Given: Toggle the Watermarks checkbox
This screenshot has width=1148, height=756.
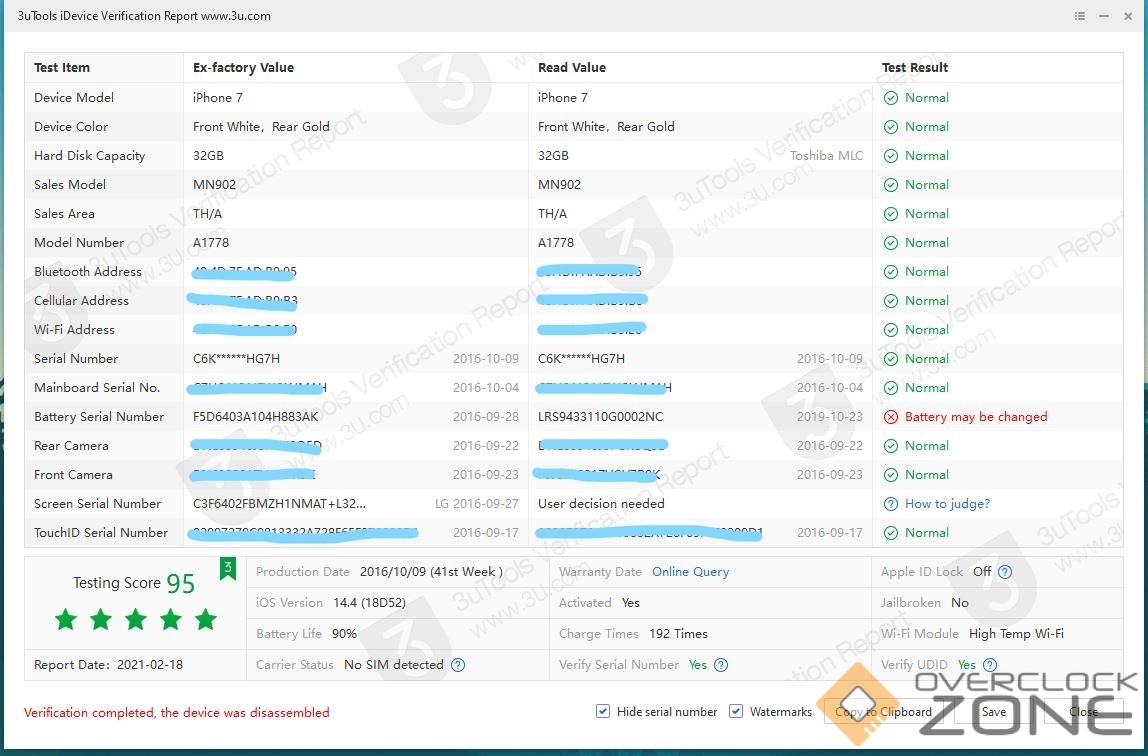Looking at the screenshot, I should pyautogui.click(x=736, y=711).
